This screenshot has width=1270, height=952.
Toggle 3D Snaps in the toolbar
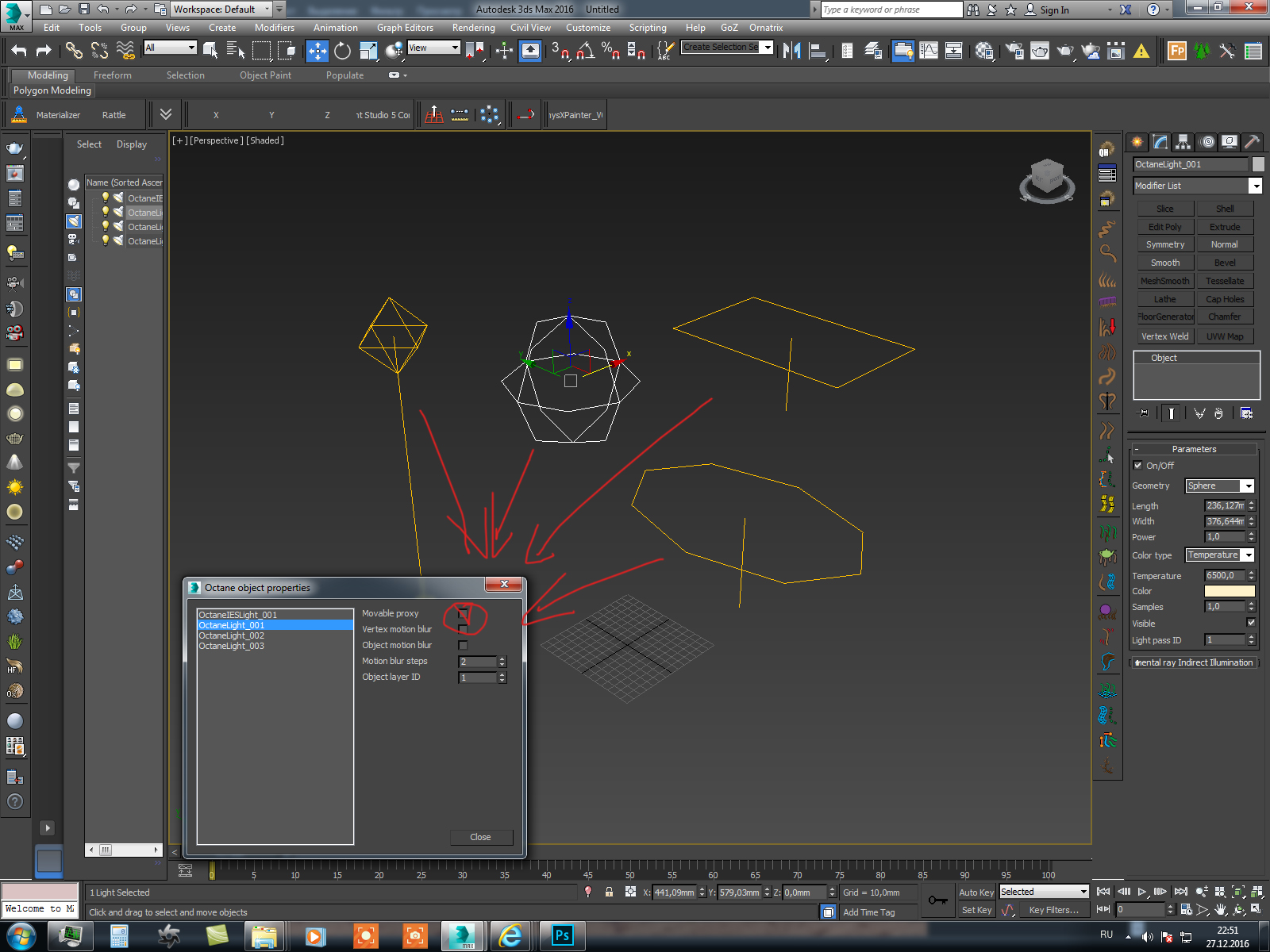tap(560, 51)
